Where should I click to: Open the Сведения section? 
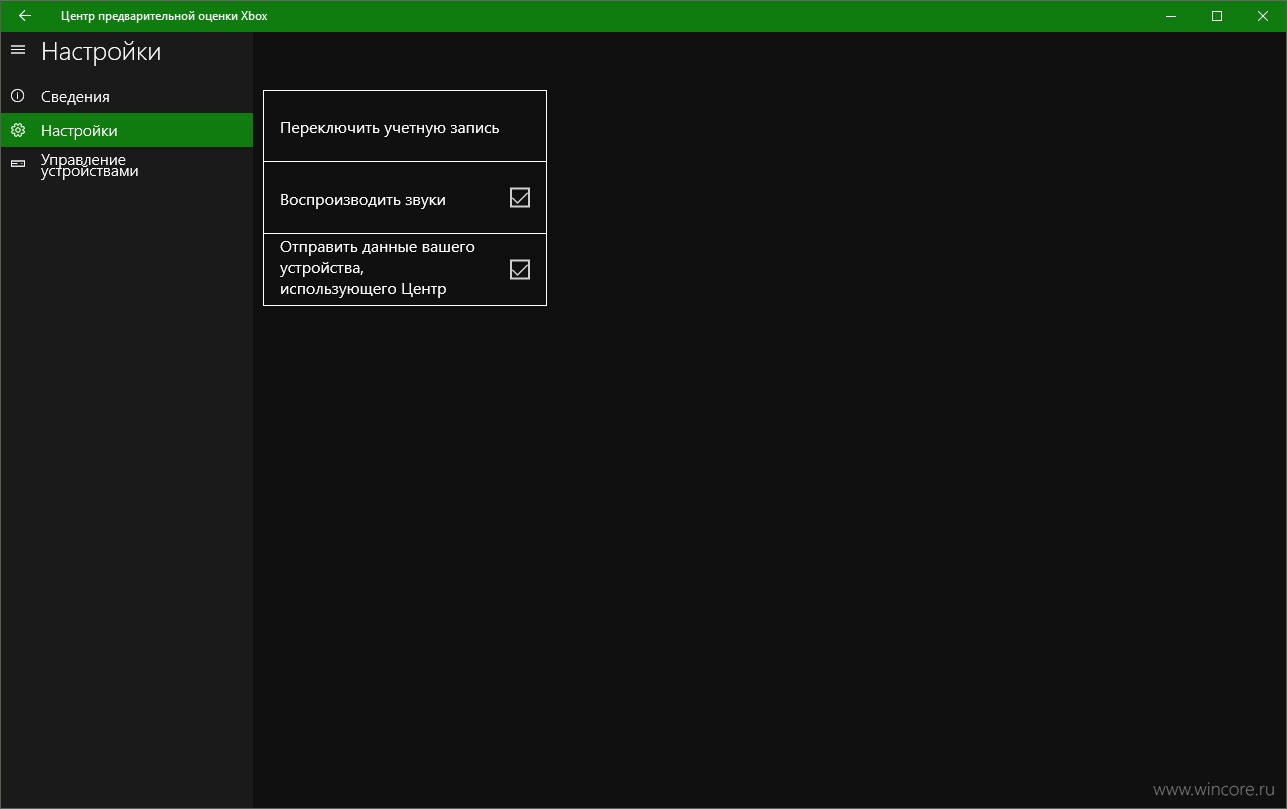(x=127, y=96)
